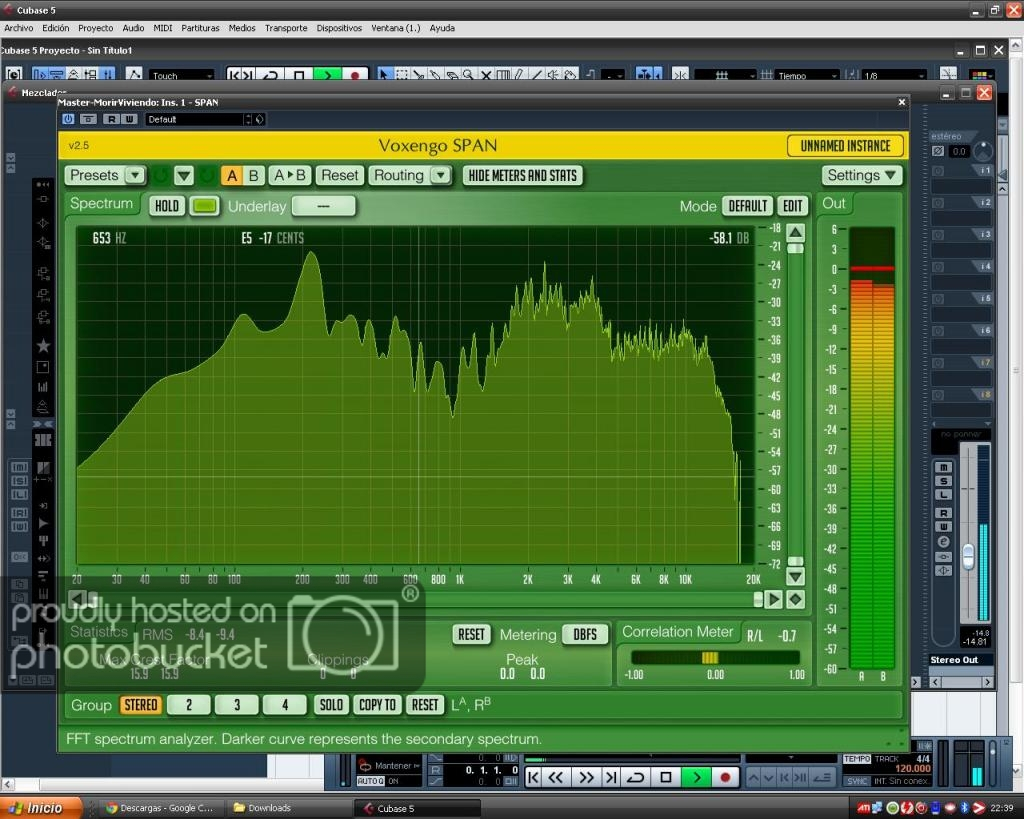Screen dimensions: 1024x819
Task: Click the EDIT mode button
Action: 792,206
